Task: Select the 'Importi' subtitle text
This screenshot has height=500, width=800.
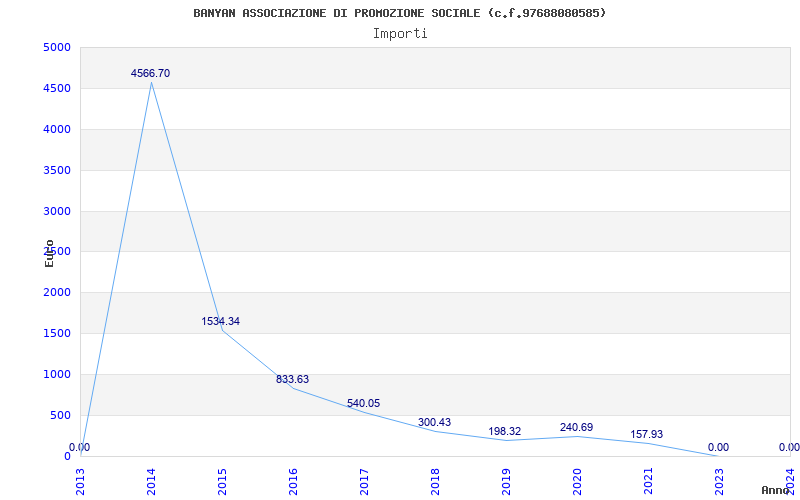Action: [x=400, y=34]
